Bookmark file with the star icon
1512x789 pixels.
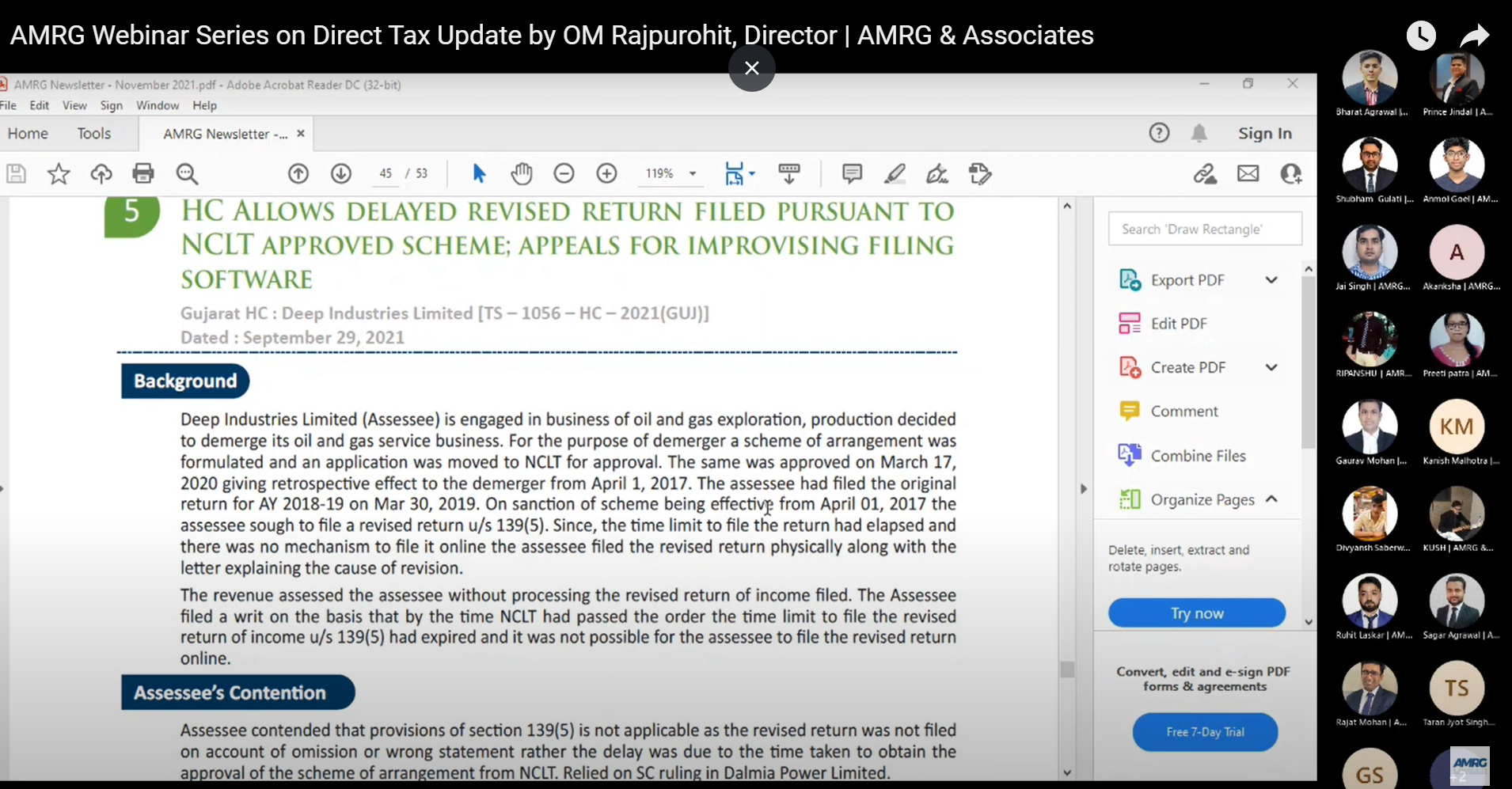click(x=59, y=173)
